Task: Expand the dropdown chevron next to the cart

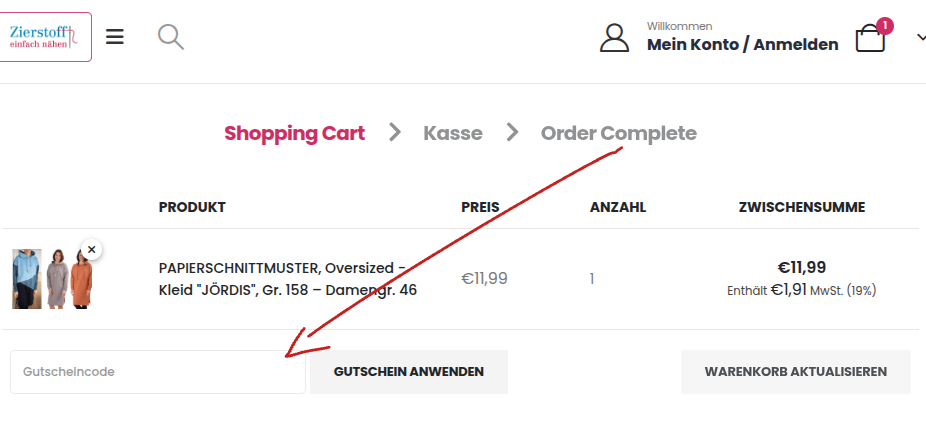Action: coord(921,37)
